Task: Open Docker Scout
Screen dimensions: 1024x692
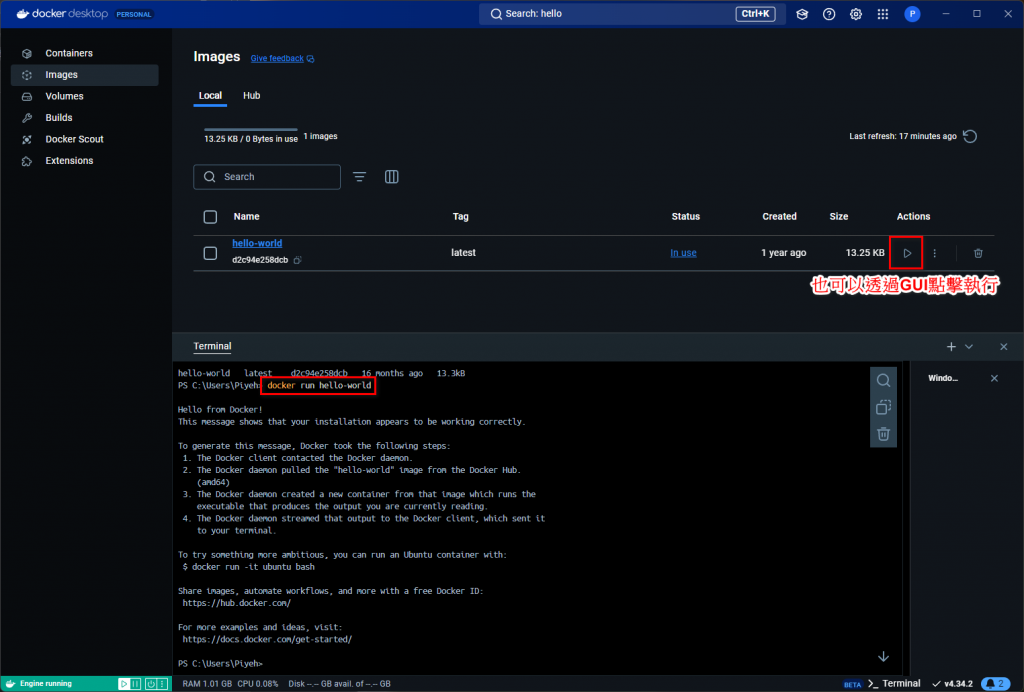Action: click(74, 139)
